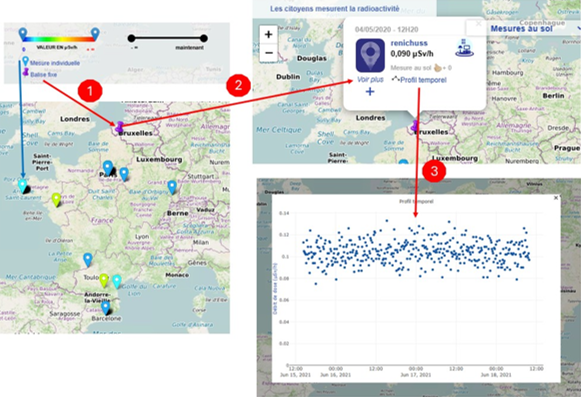Expand details with the blue plus sign
This screenshot has width=581, height=397.
(x=370, y=92)
